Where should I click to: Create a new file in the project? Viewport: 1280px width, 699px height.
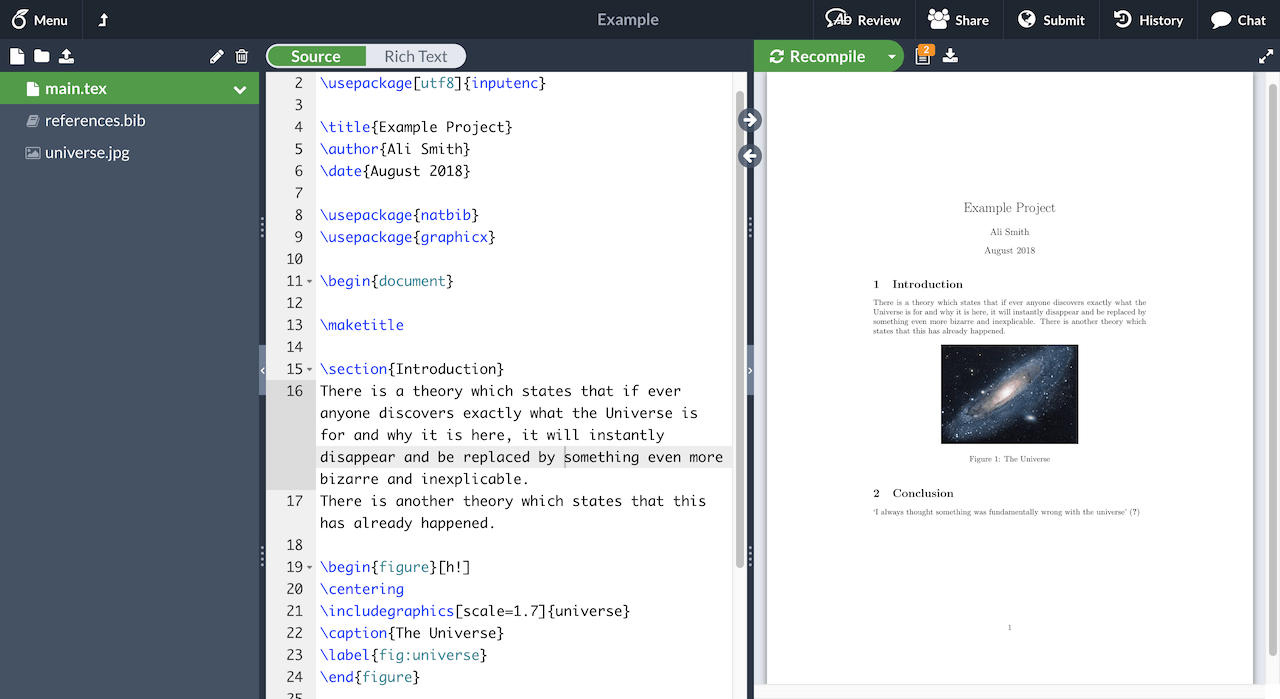click(17, 56)
